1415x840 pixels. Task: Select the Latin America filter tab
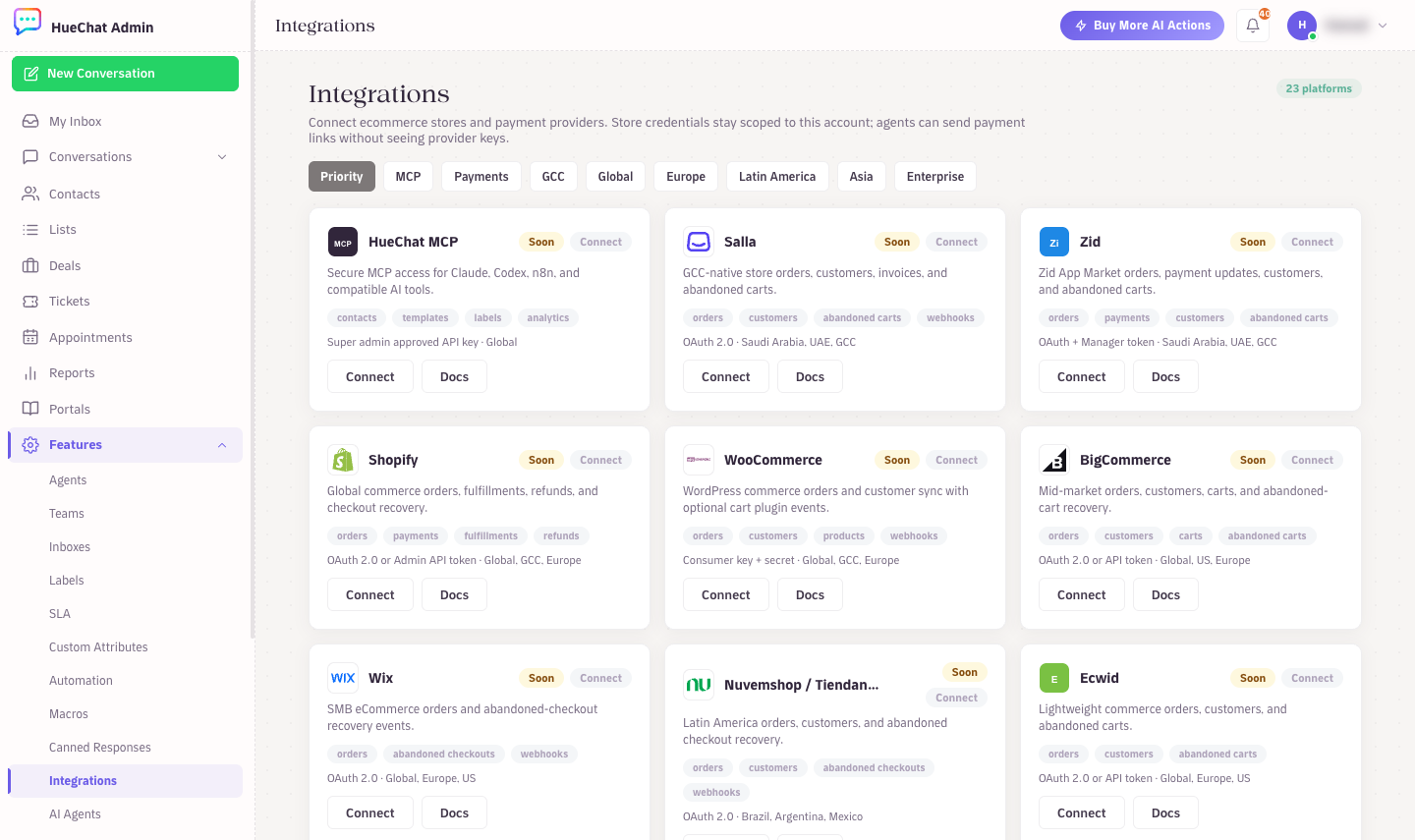point(777,177)
